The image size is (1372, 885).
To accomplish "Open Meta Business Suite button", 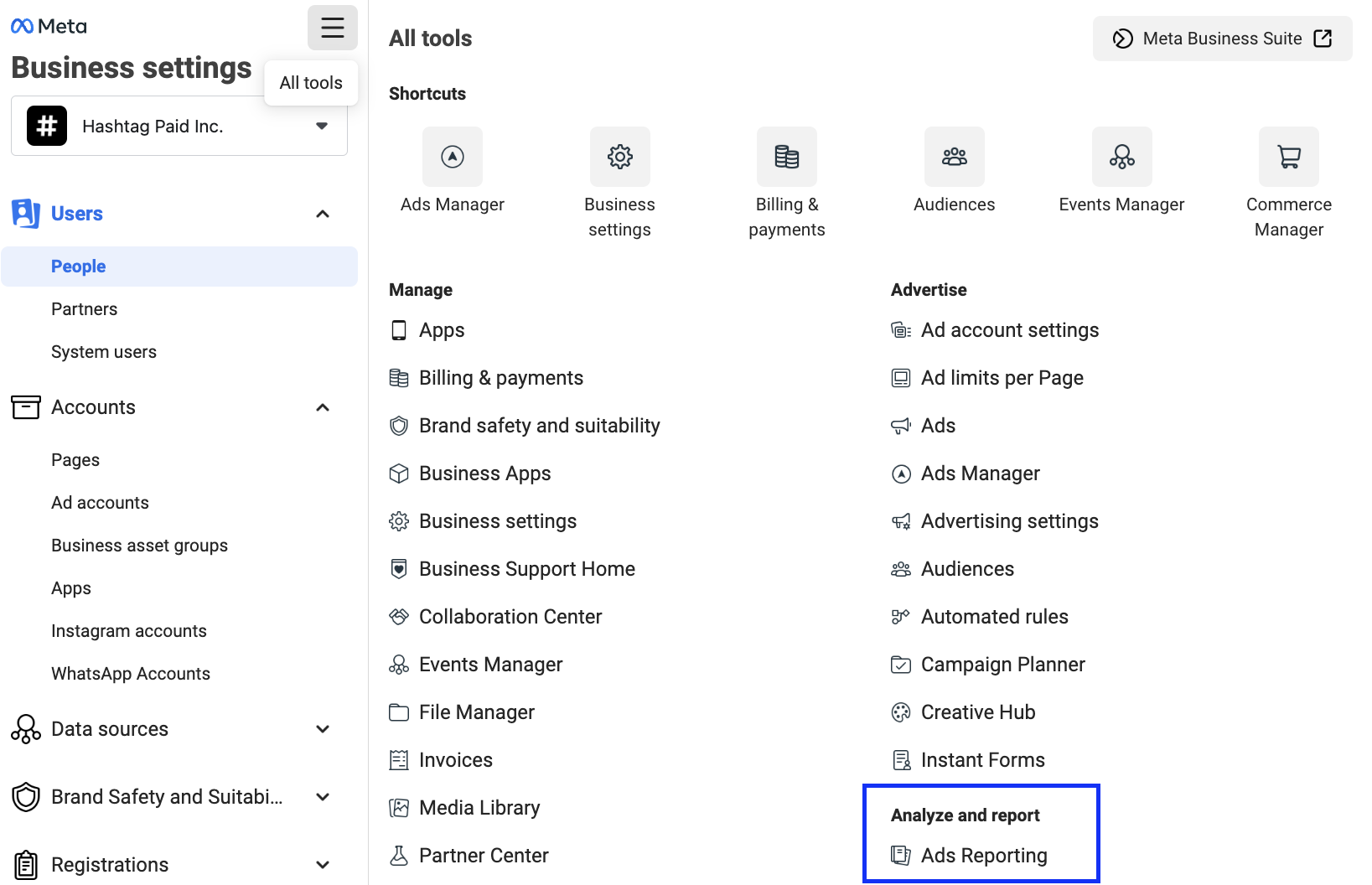I will (x=1222, y=39).
